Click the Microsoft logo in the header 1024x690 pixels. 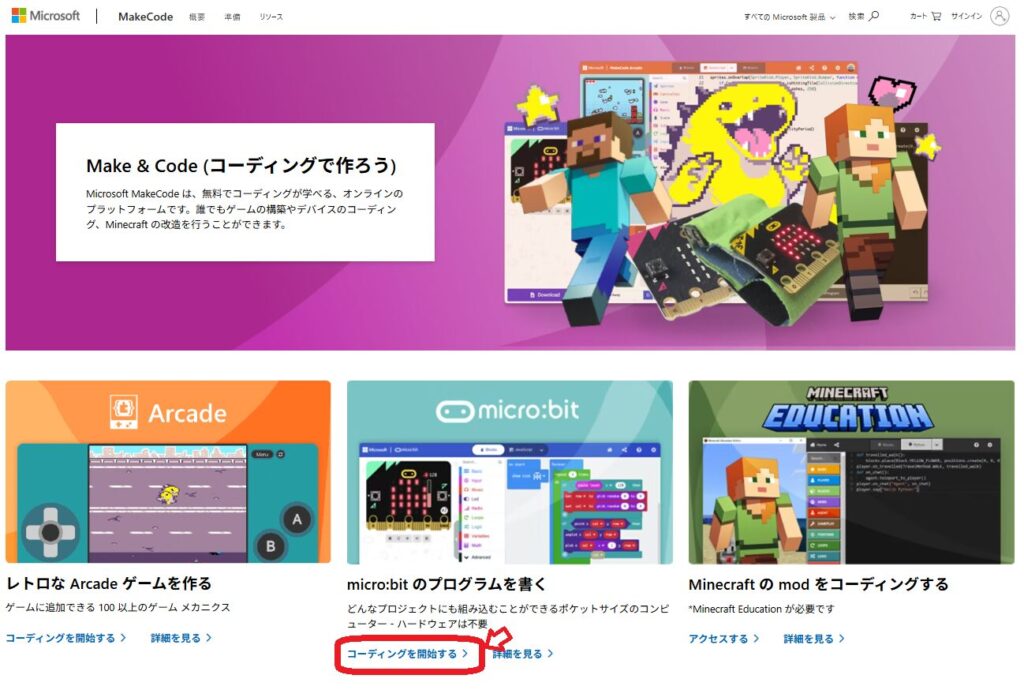coord(46,16)
